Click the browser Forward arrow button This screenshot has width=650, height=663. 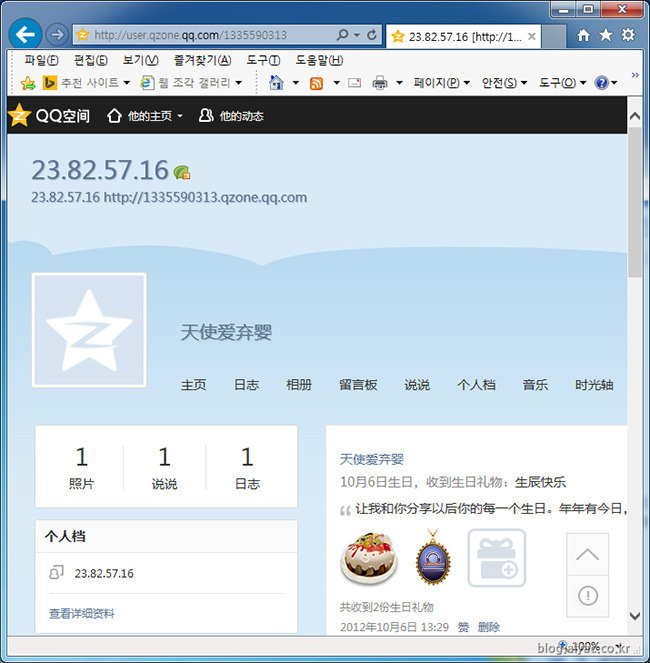(x=57, y=35)
